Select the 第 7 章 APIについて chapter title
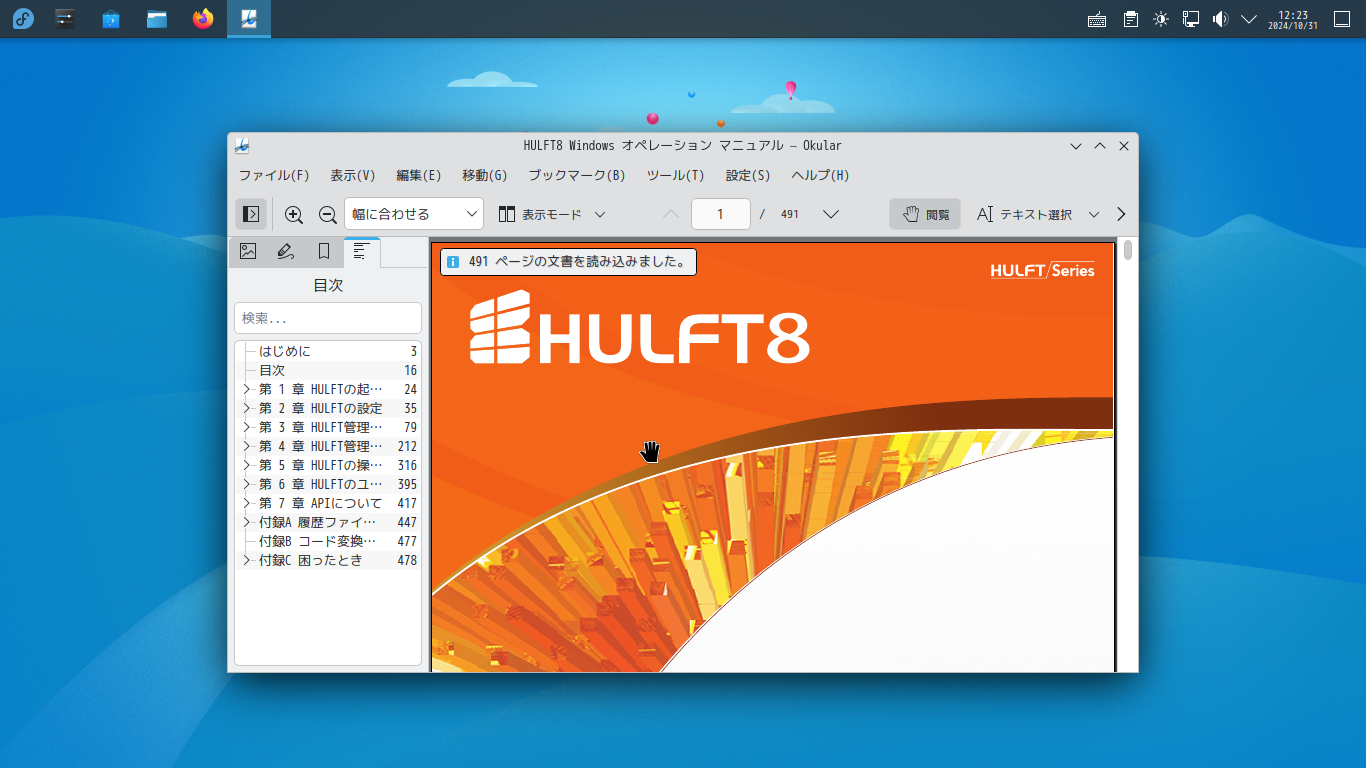The image size is (1366, 768). (320, 503)
